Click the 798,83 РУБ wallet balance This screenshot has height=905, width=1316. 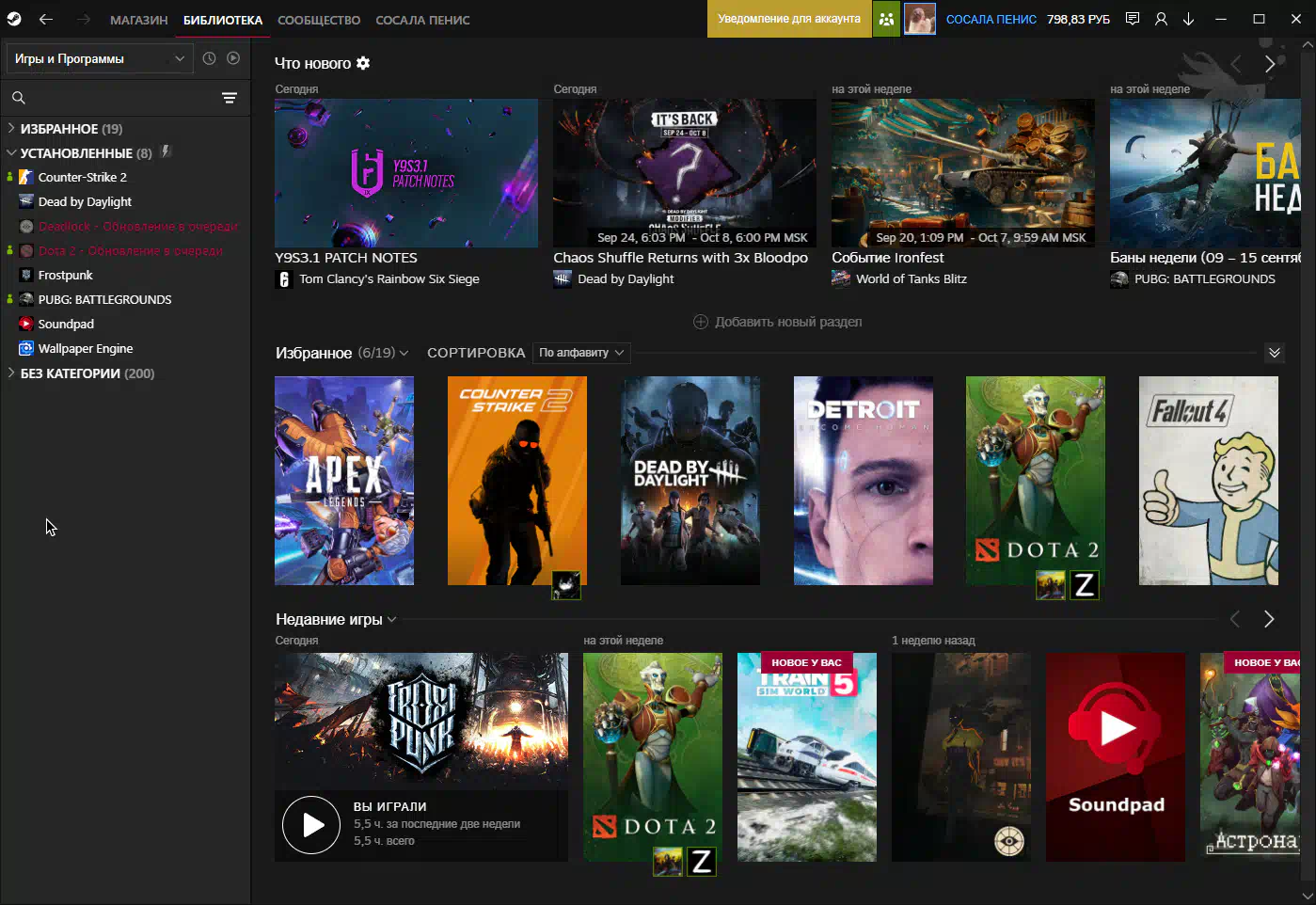[x=1078, y=19]
